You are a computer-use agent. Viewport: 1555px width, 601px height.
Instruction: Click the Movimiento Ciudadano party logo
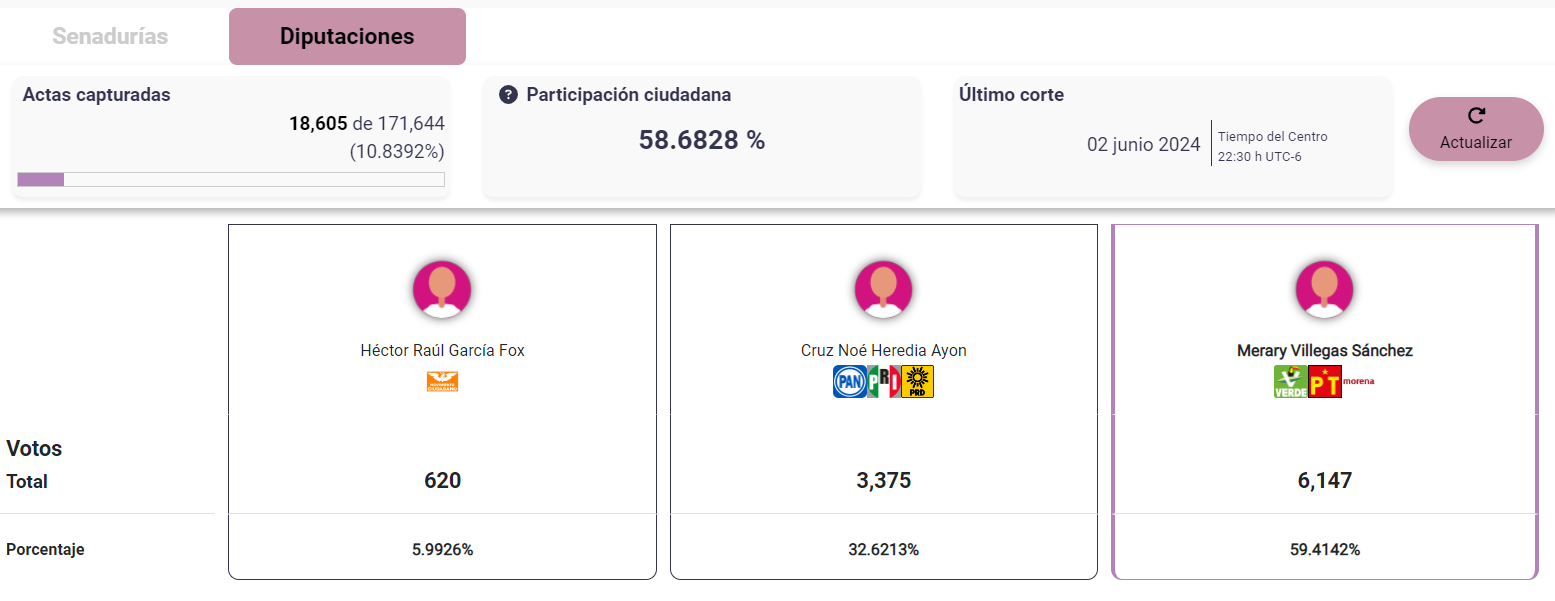click(442, 381)
